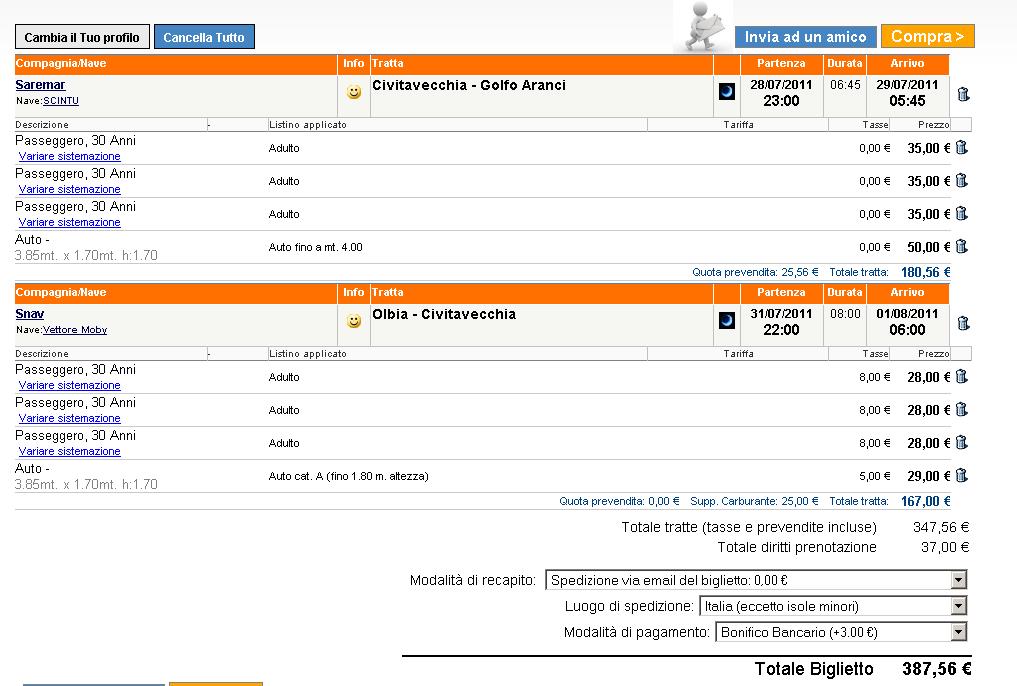Click night moon icon for Civitavecchia - Golfo Aranci
The width and height of the screenshot is (1017, 686).
coord(726,92)
